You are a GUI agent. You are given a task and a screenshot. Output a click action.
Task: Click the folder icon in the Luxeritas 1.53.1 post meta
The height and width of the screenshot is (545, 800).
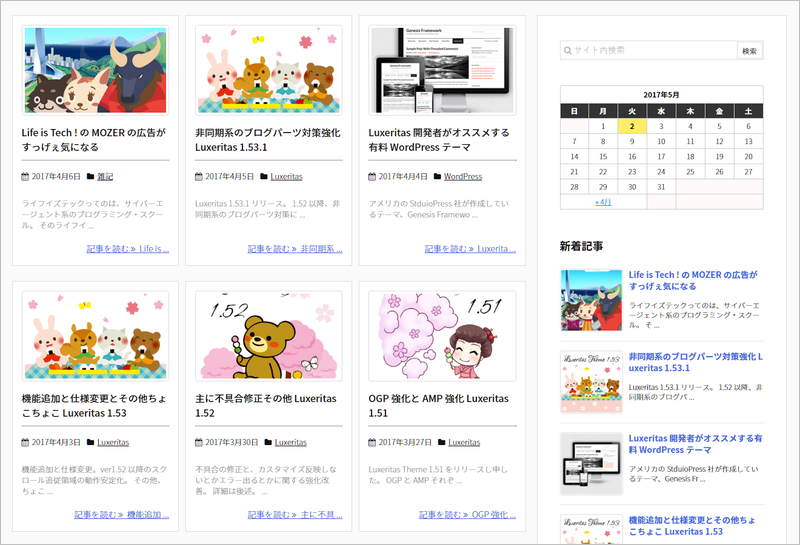pos(264,177)
